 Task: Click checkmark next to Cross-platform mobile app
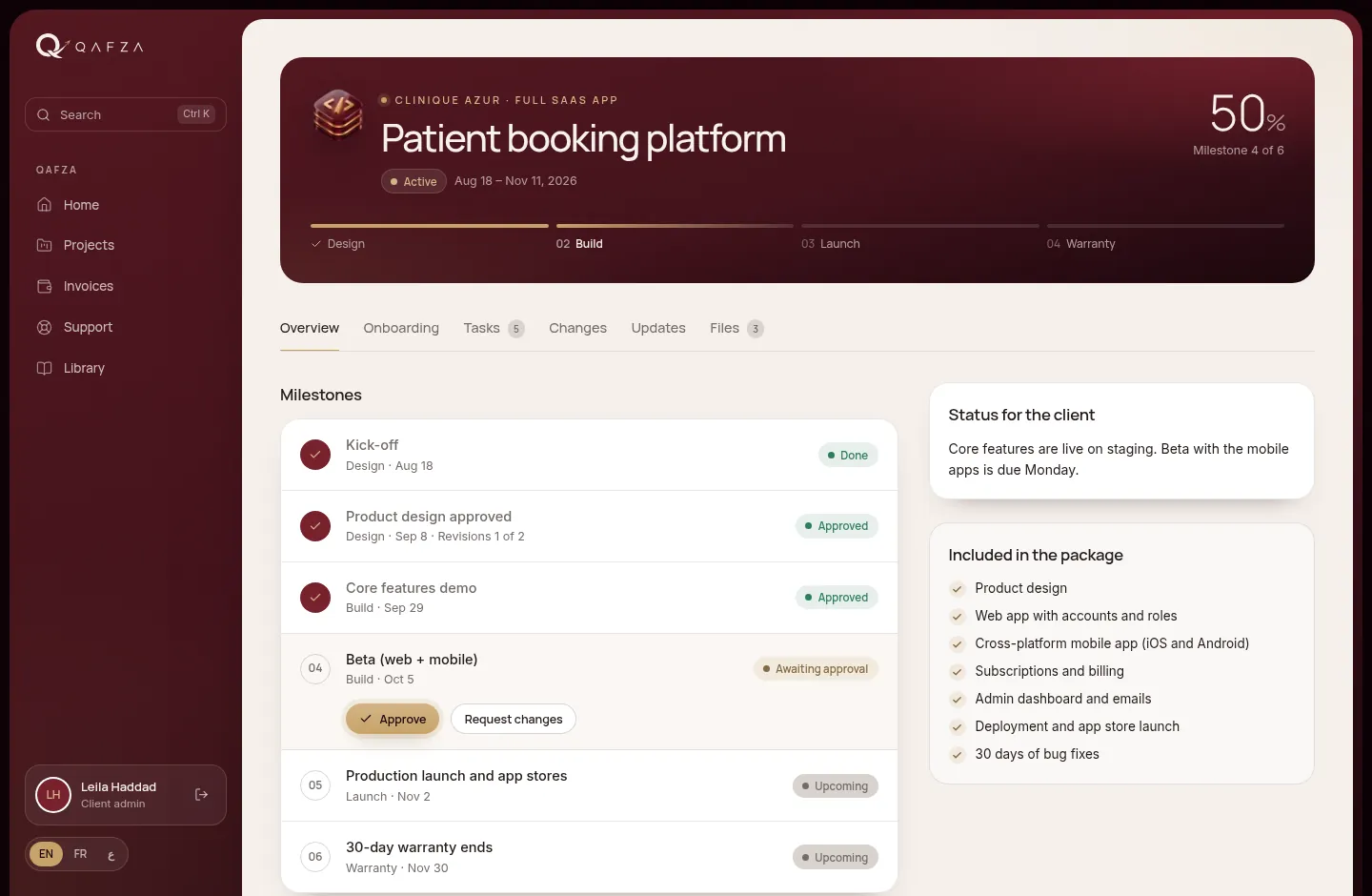pos(958,644)
